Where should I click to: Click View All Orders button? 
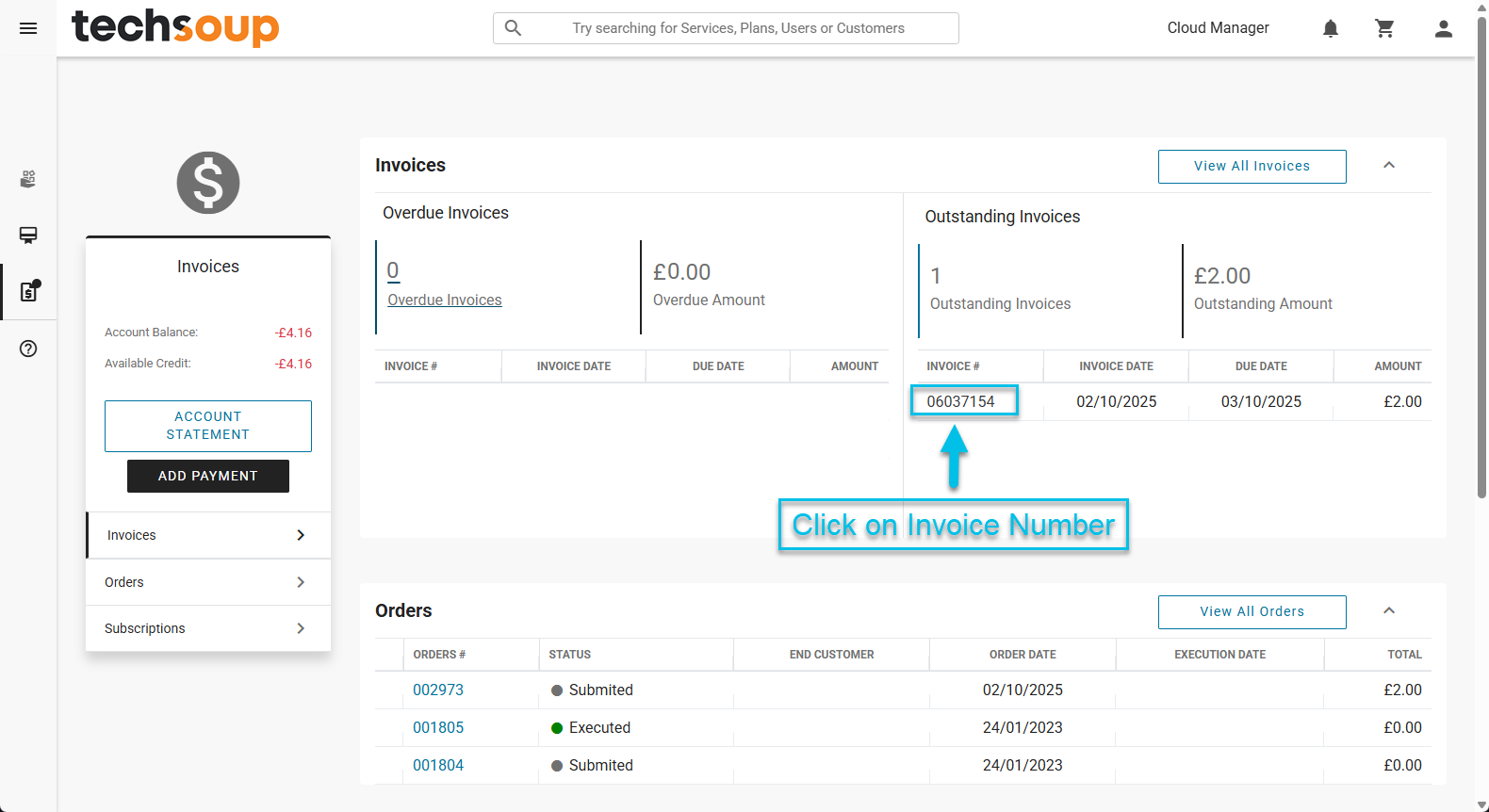tap(1252, 612)
